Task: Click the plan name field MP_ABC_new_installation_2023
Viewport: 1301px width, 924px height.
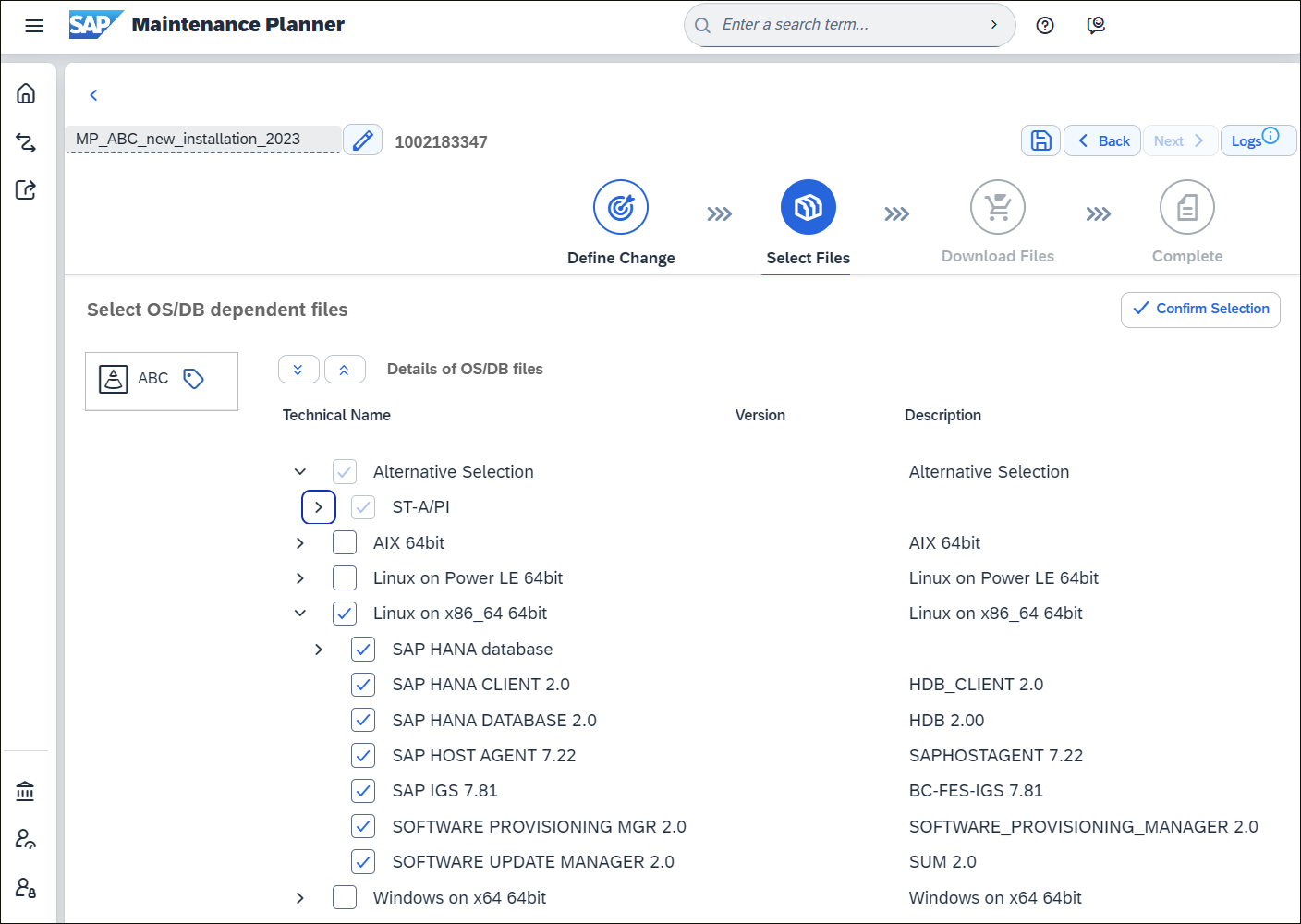Action: (x=203, y=139)
